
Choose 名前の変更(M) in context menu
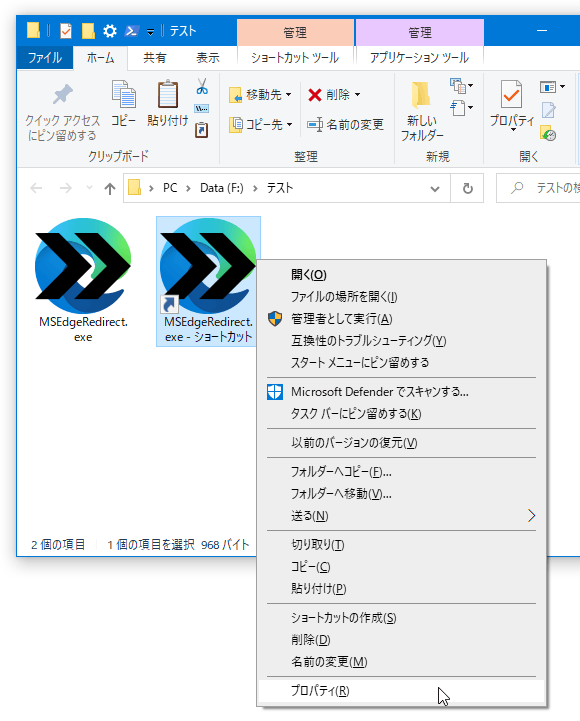[402, 662]
